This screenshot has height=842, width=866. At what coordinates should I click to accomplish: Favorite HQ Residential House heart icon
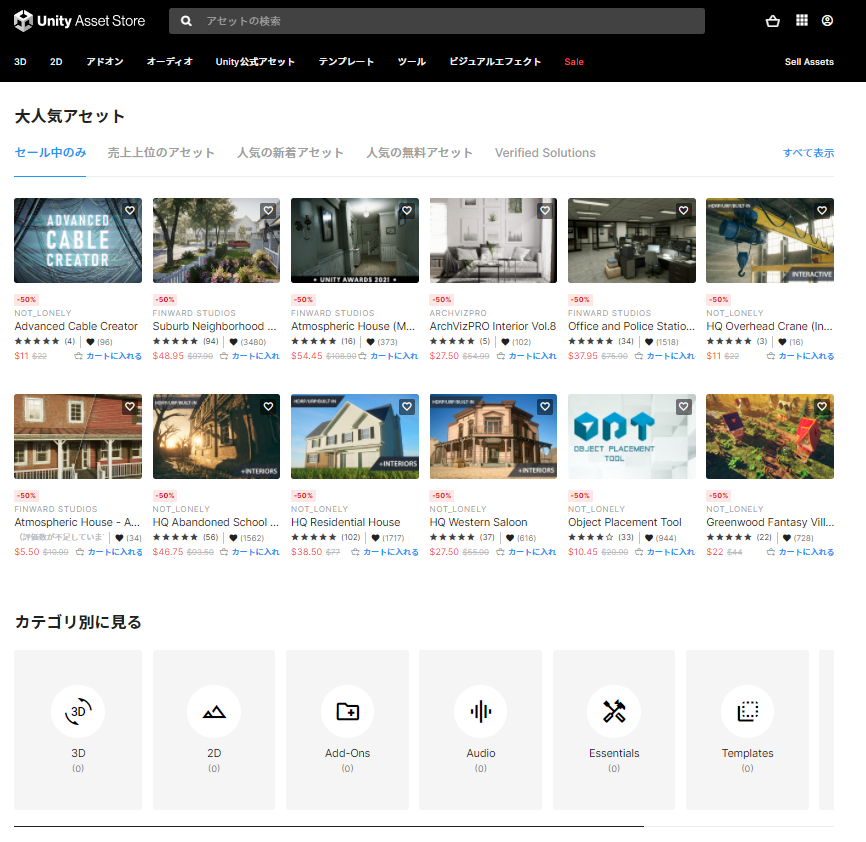coord(407,406)
